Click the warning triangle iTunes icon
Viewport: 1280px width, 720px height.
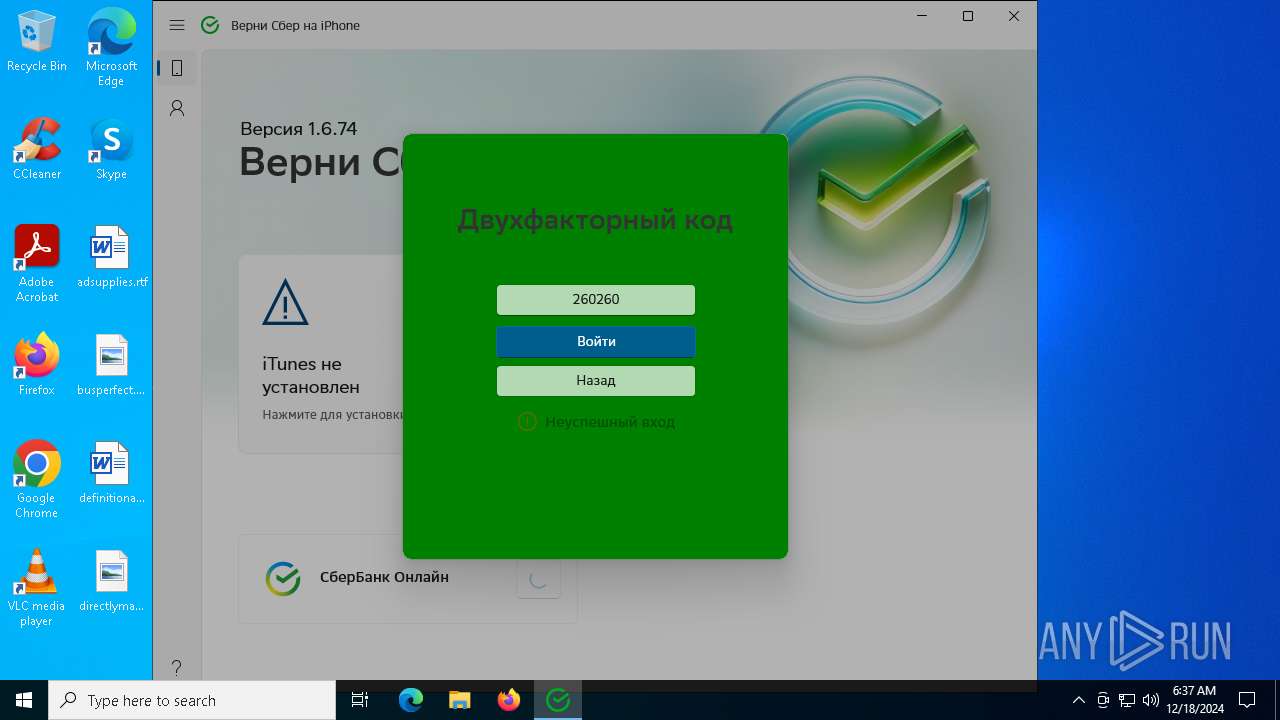tap(285, 302)
